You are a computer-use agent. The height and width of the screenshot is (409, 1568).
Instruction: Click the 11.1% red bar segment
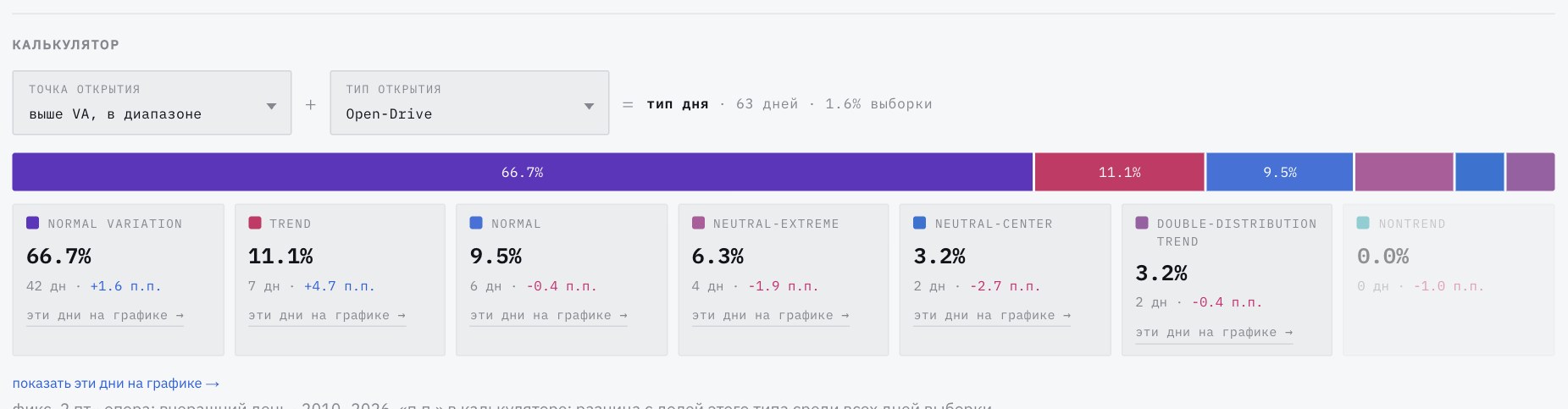[x=1119, y=172]
